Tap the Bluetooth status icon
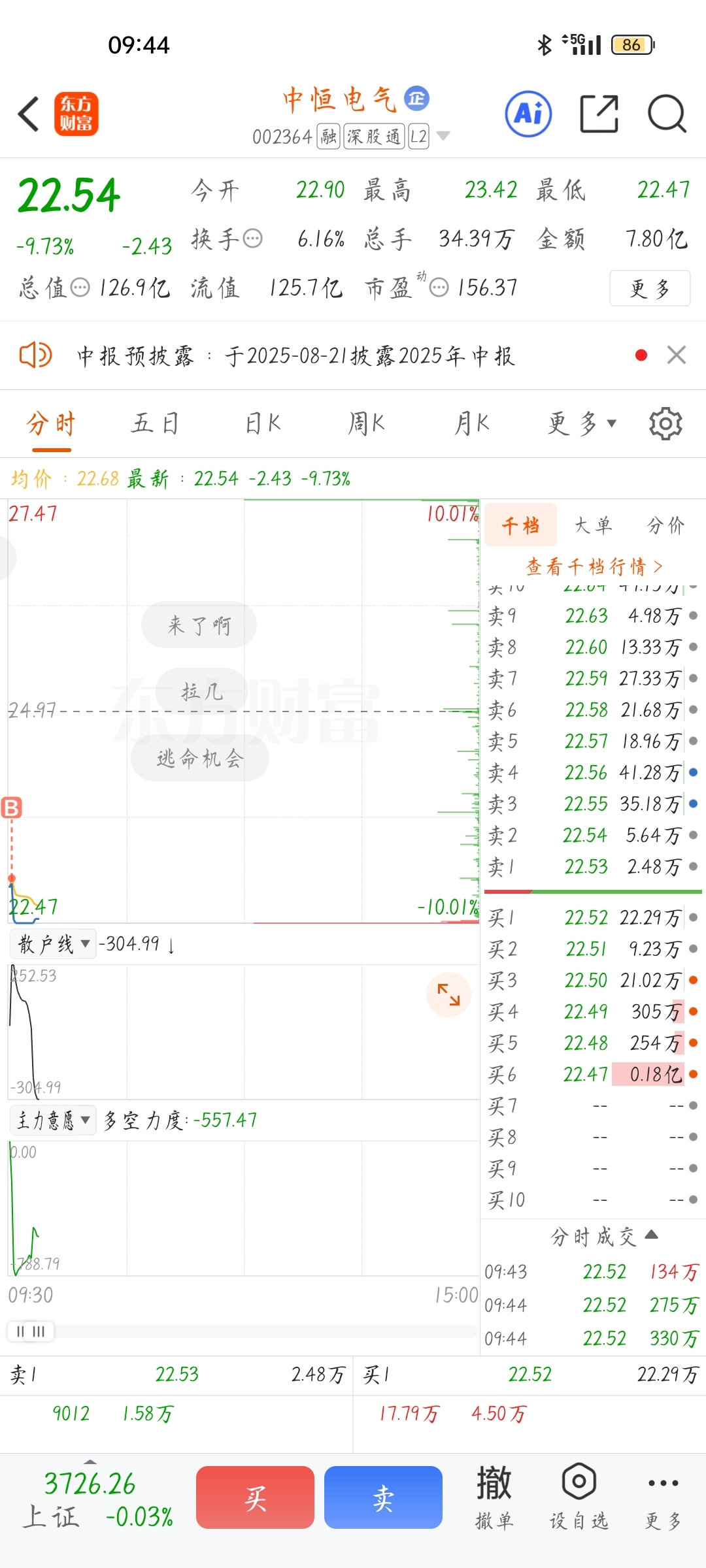Viewport: 706px width, 1568px height. pos(544,44)
